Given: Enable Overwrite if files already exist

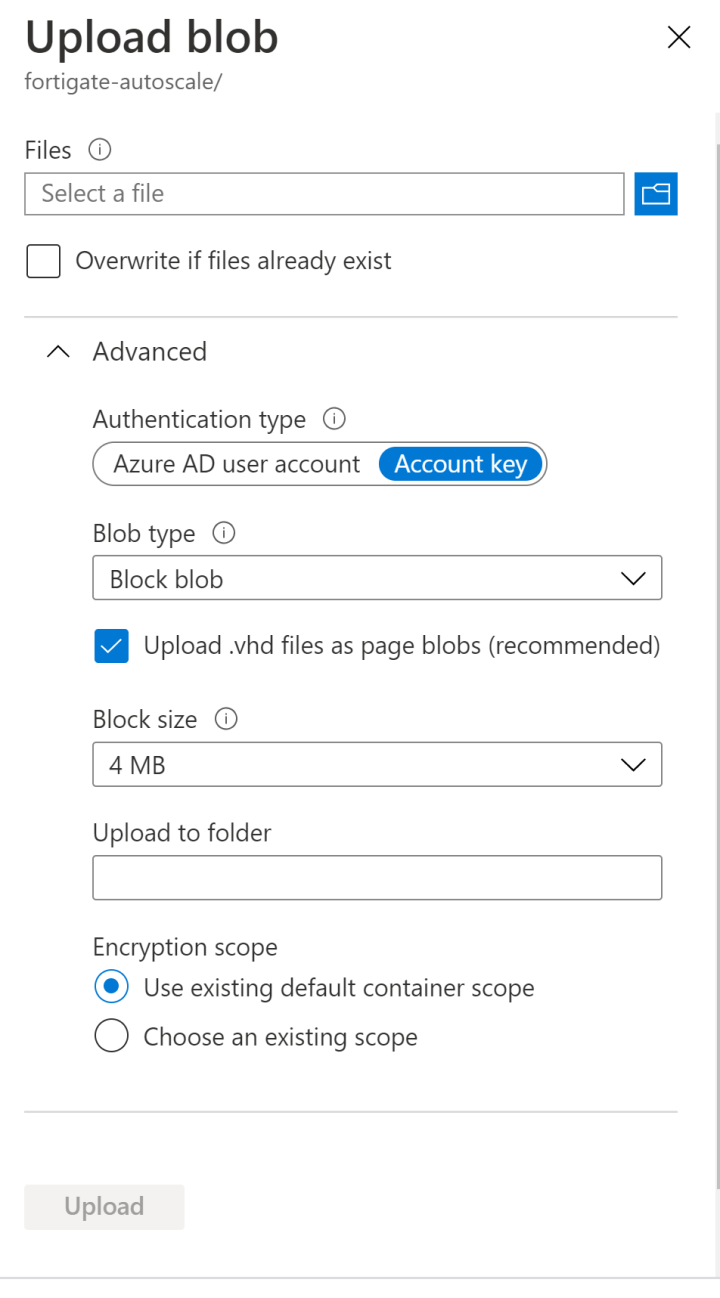Looking at the screenshot, I should [x=43, y=262].
